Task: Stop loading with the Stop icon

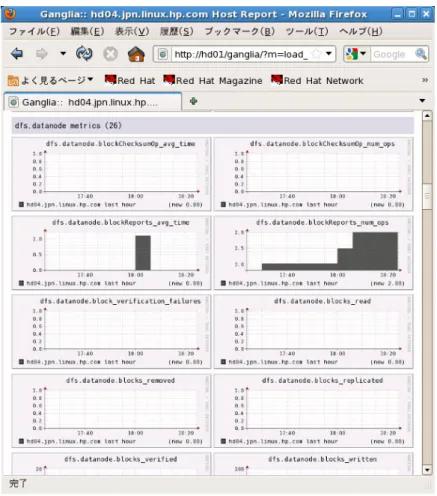Action: pyautogui.click(x=110, y=54)
